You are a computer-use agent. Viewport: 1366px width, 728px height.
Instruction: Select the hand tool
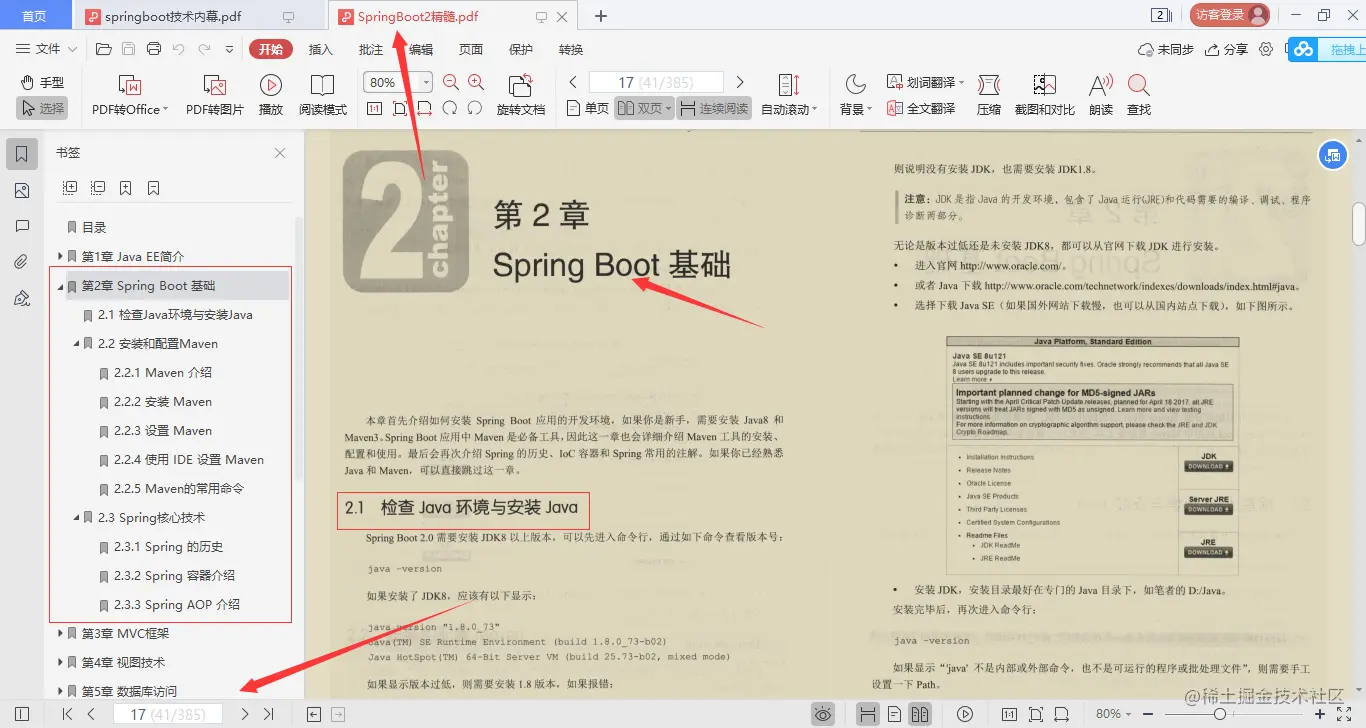(x=41, y=83)
